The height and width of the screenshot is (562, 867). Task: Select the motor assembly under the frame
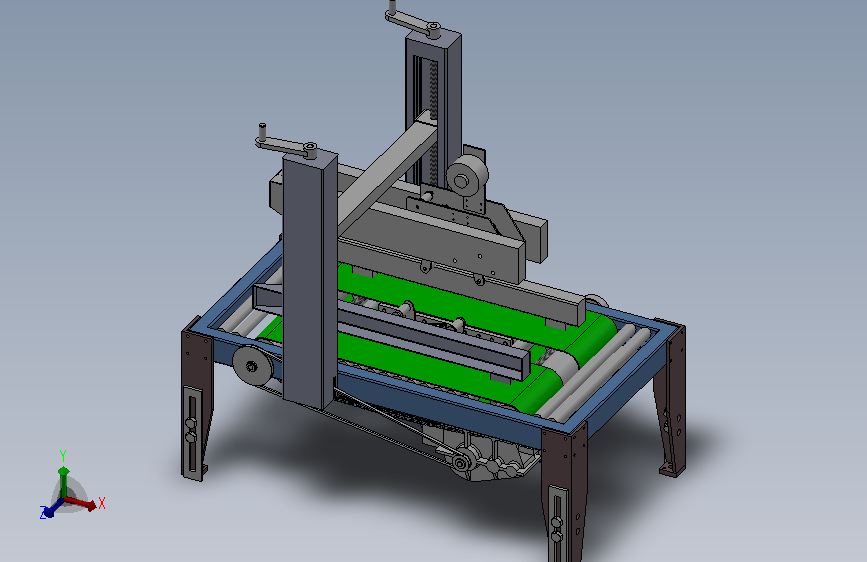[x=481, y=455]
